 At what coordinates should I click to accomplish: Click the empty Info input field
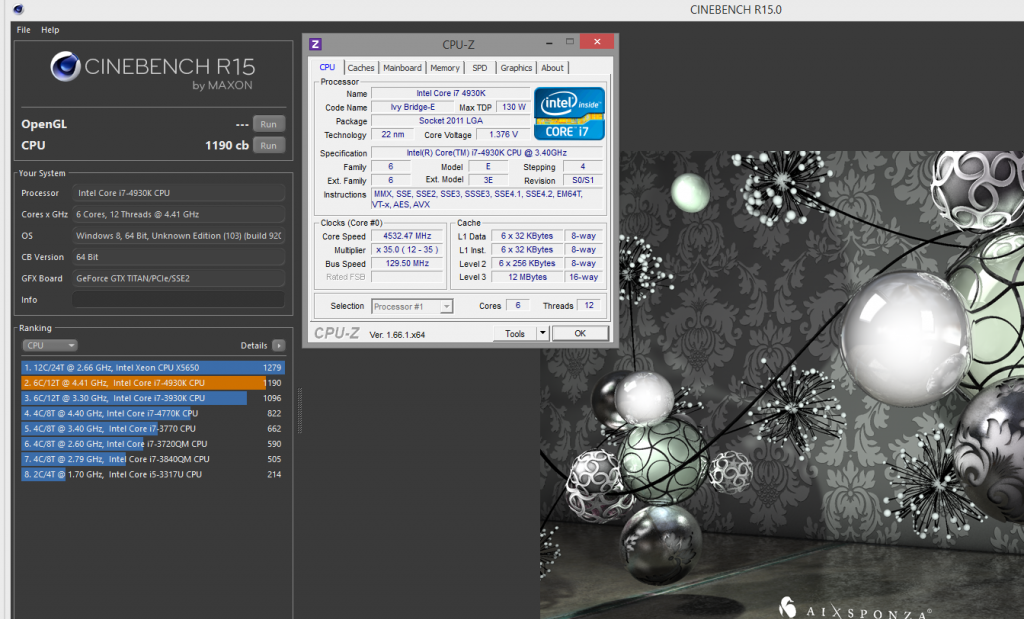coord(177,299)
